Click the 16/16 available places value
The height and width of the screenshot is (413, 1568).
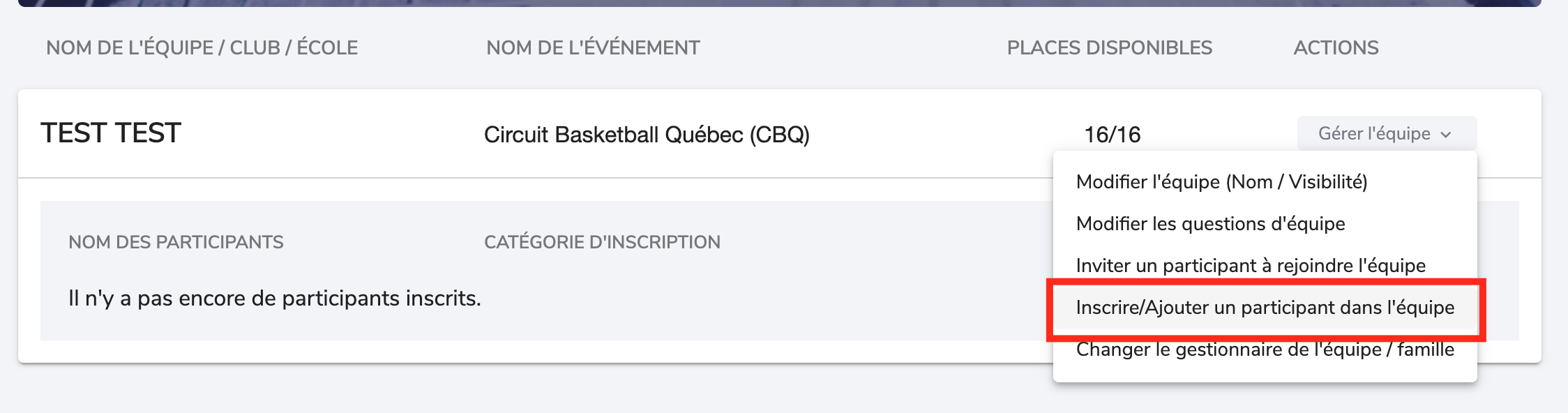[1112, 135]
